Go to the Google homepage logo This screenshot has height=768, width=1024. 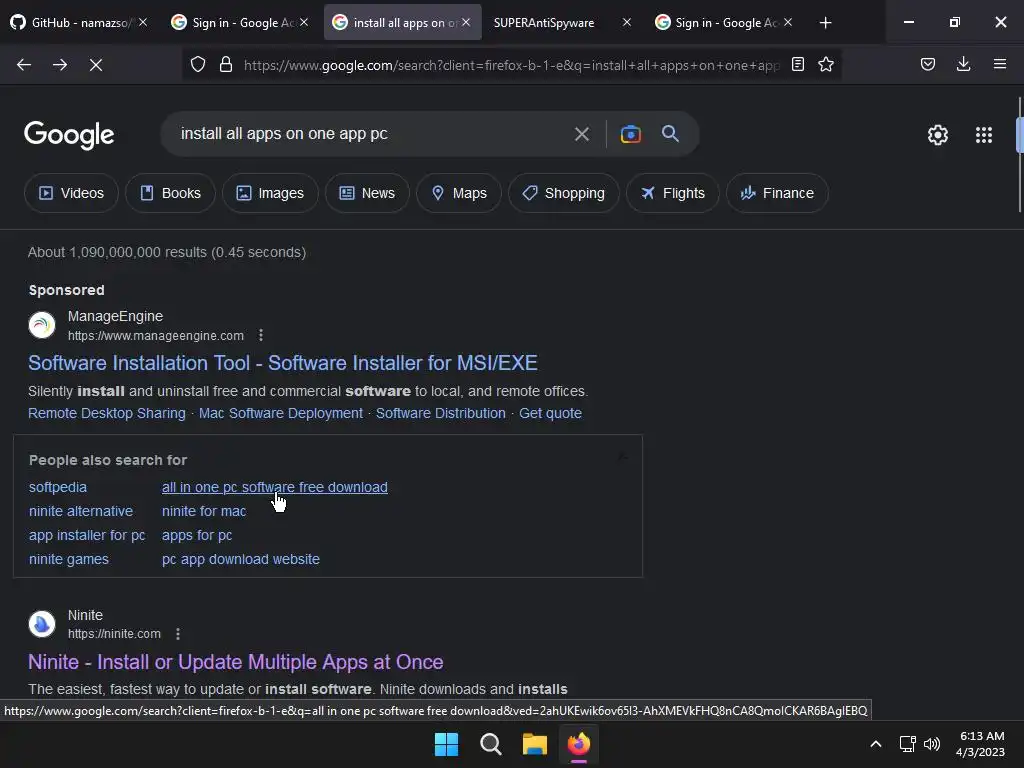(x=69, y=135)
